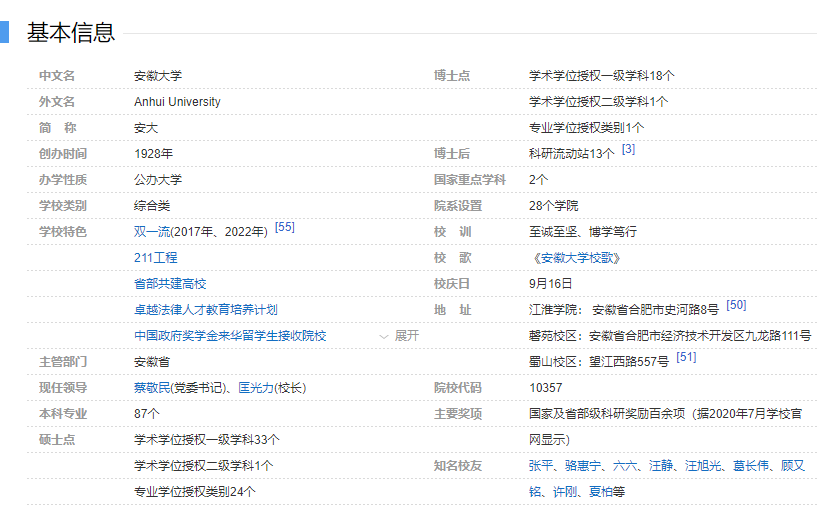Viewport: 833px width, 529px height.
Task: Click alumni 葛长伟 link
Action: pyautogui.click(x=752, y=466)
